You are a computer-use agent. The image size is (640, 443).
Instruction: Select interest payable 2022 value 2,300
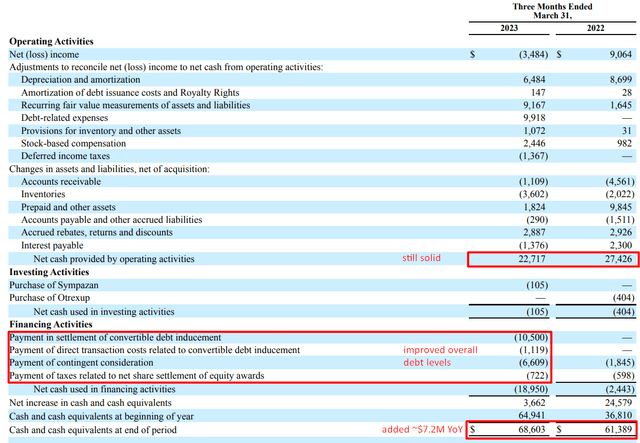(620, 245)
